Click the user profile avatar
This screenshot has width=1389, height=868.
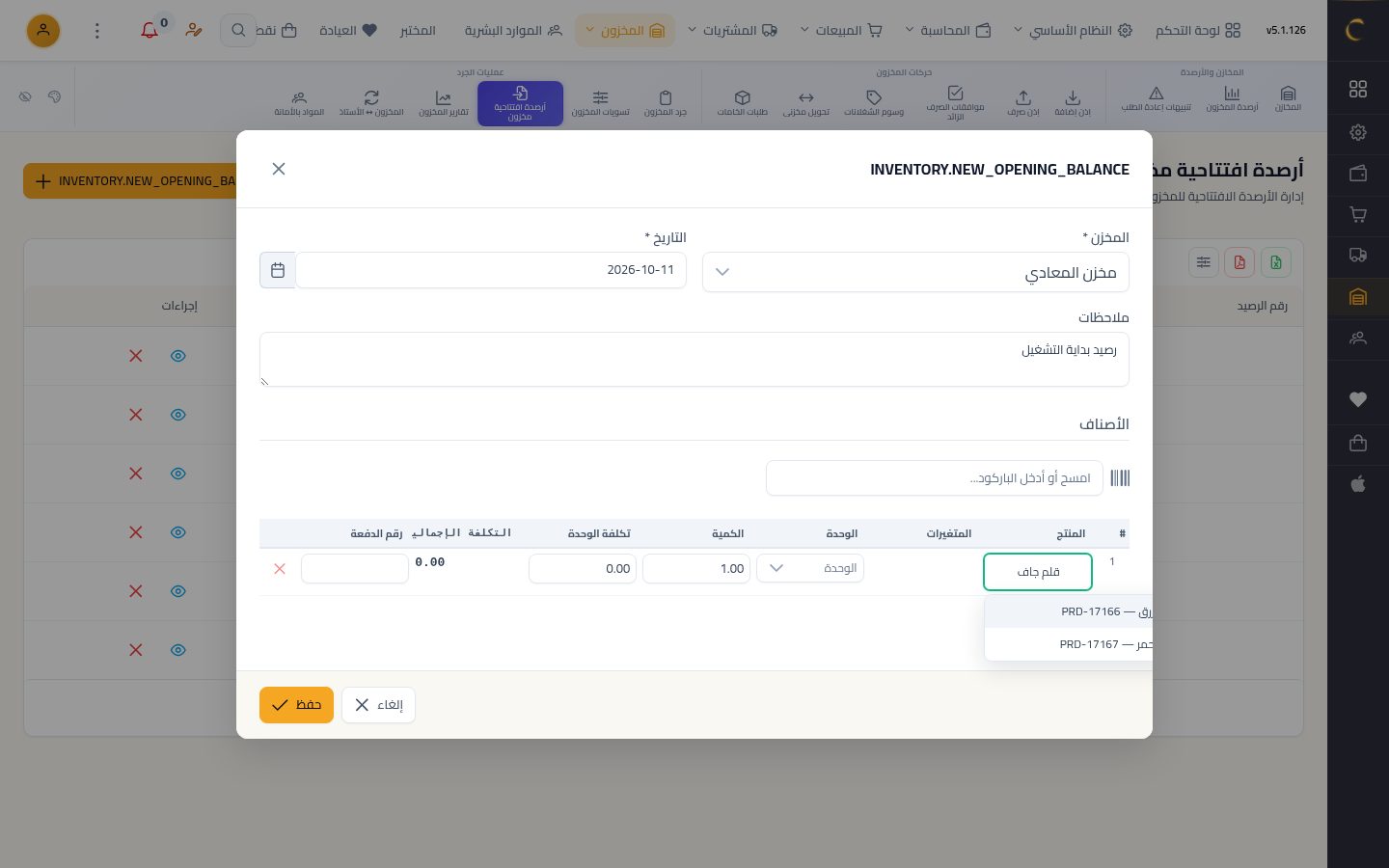click(43, 31)
